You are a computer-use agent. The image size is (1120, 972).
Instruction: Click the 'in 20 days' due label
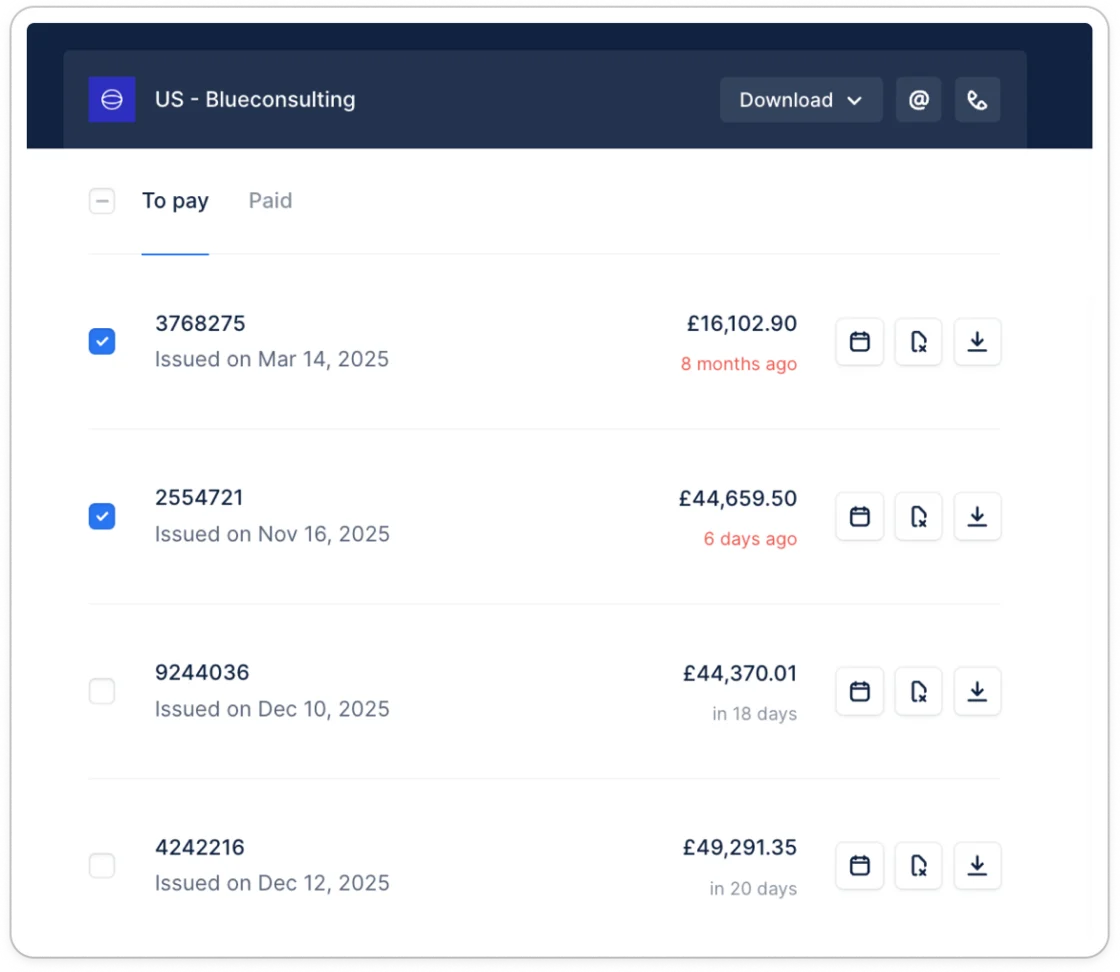tap(753, 888)
